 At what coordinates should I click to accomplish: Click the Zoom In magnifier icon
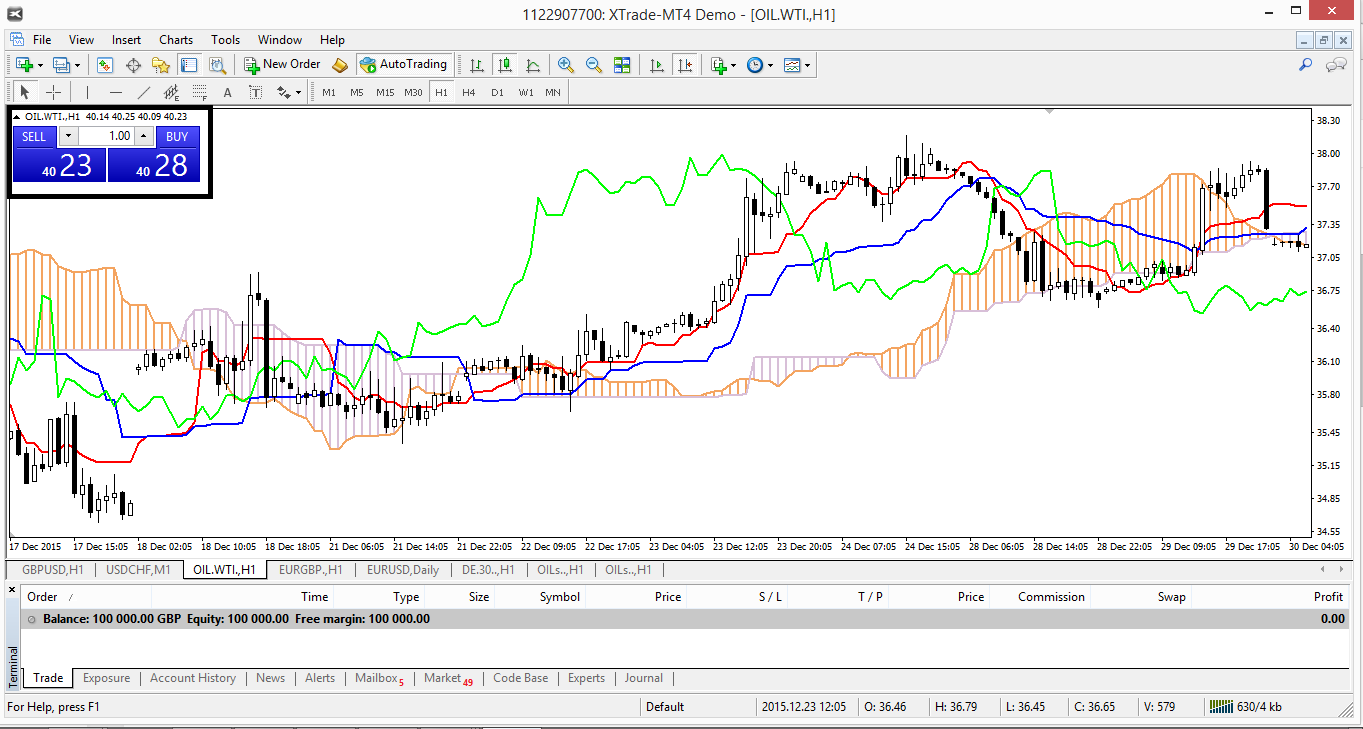point(566,65)
